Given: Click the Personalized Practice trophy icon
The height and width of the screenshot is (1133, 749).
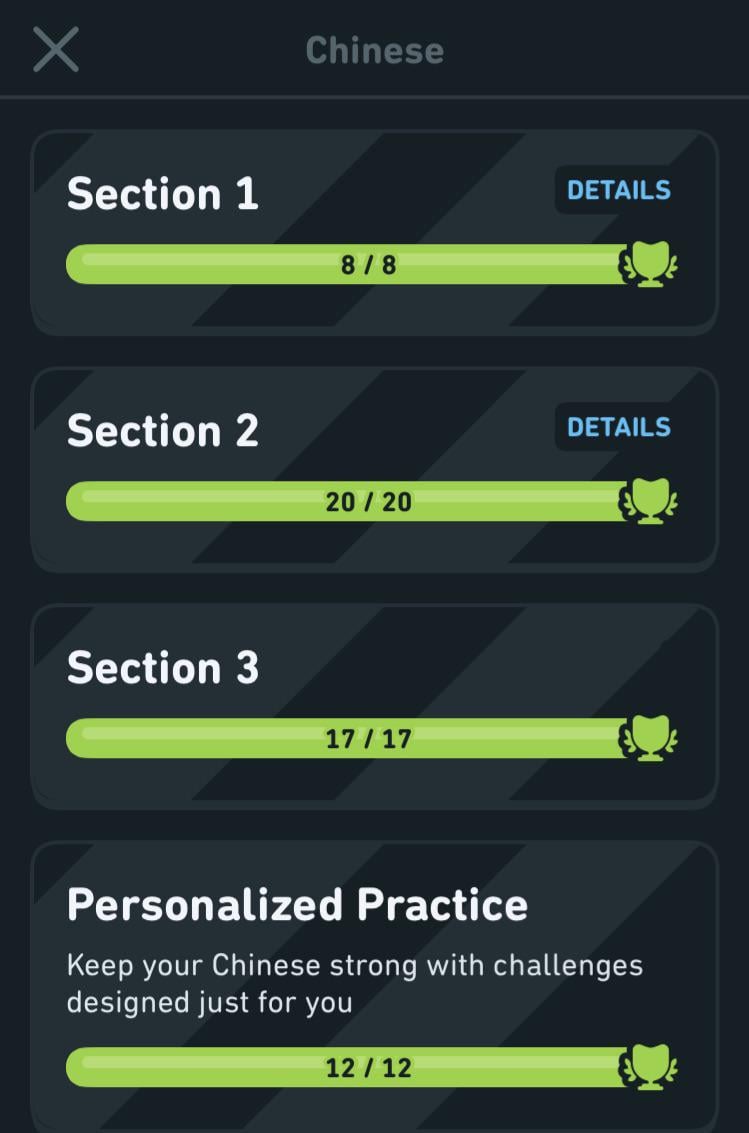Looking at the screenshot, I should tap(650, 1067).
